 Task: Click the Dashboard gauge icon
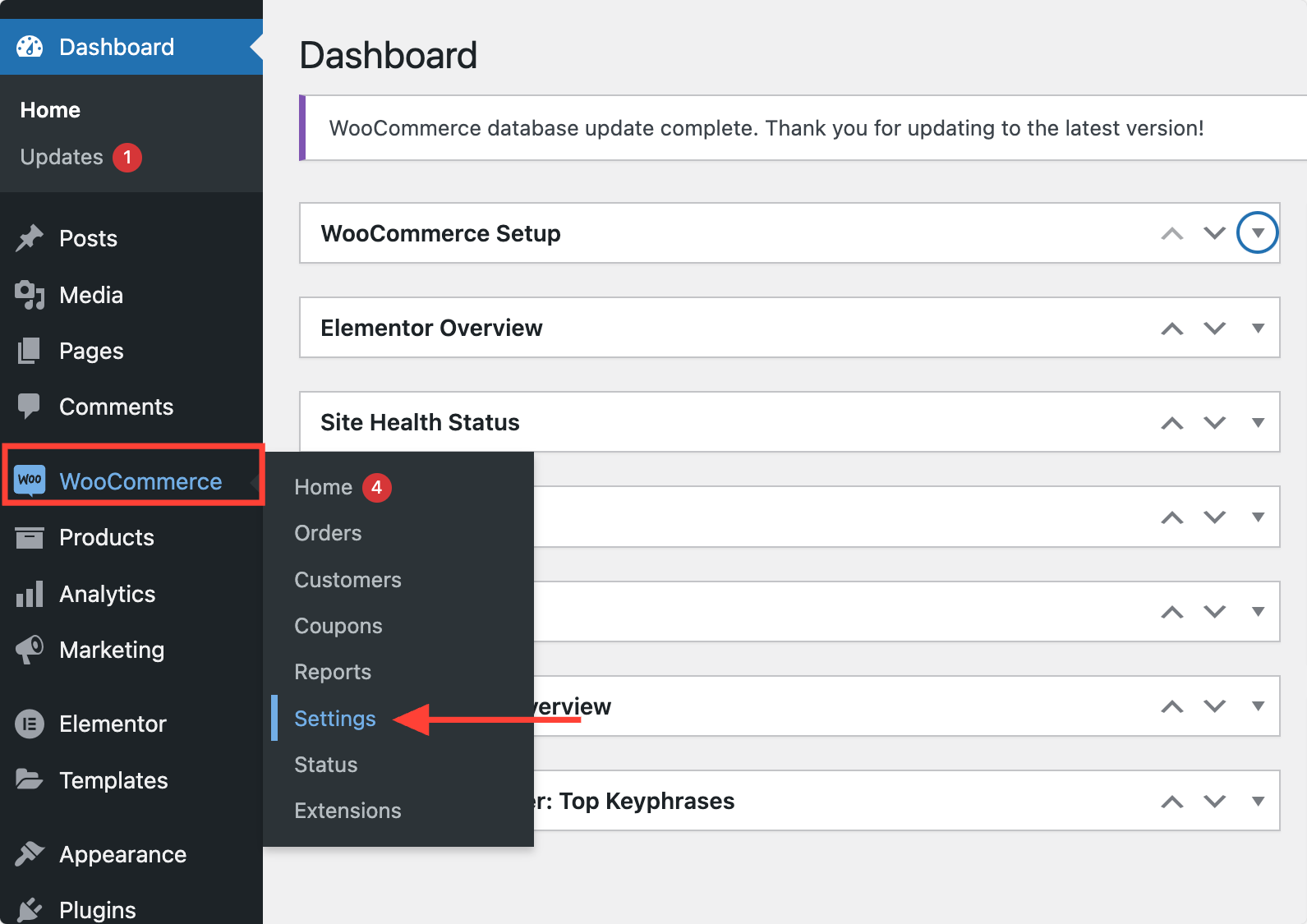(x=30, y=47)
